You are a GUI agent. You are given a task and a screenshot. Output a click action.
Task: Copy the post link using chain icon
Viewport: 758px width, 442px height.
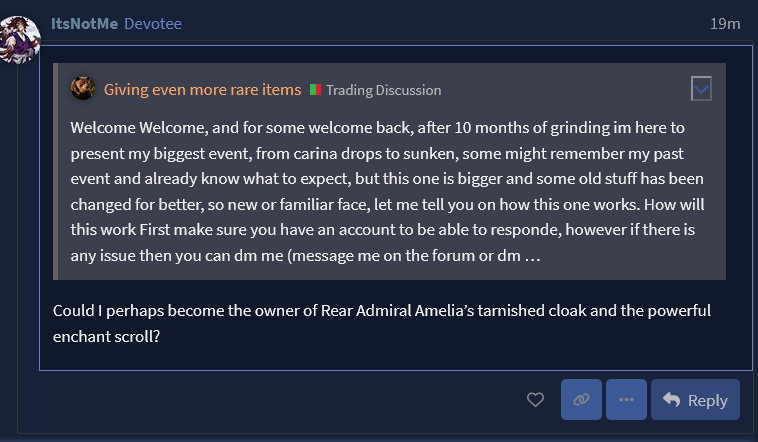(x=582, y=400)
